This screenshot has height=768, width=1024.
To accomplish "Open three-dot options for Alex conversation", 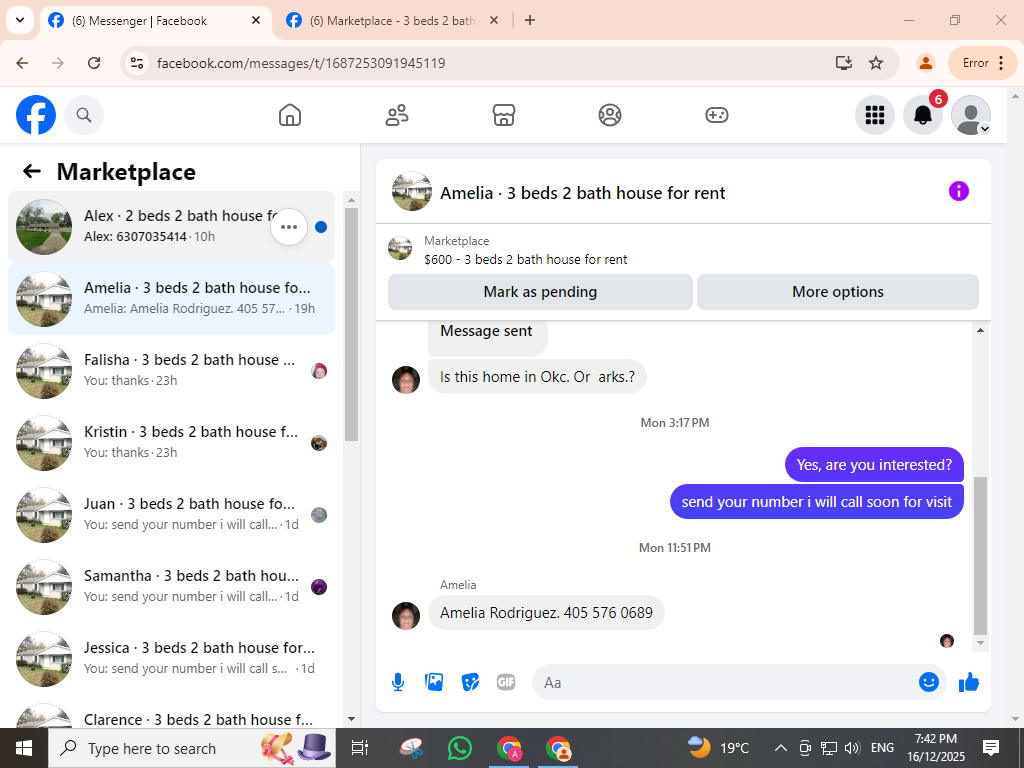I will click(289, 227).
